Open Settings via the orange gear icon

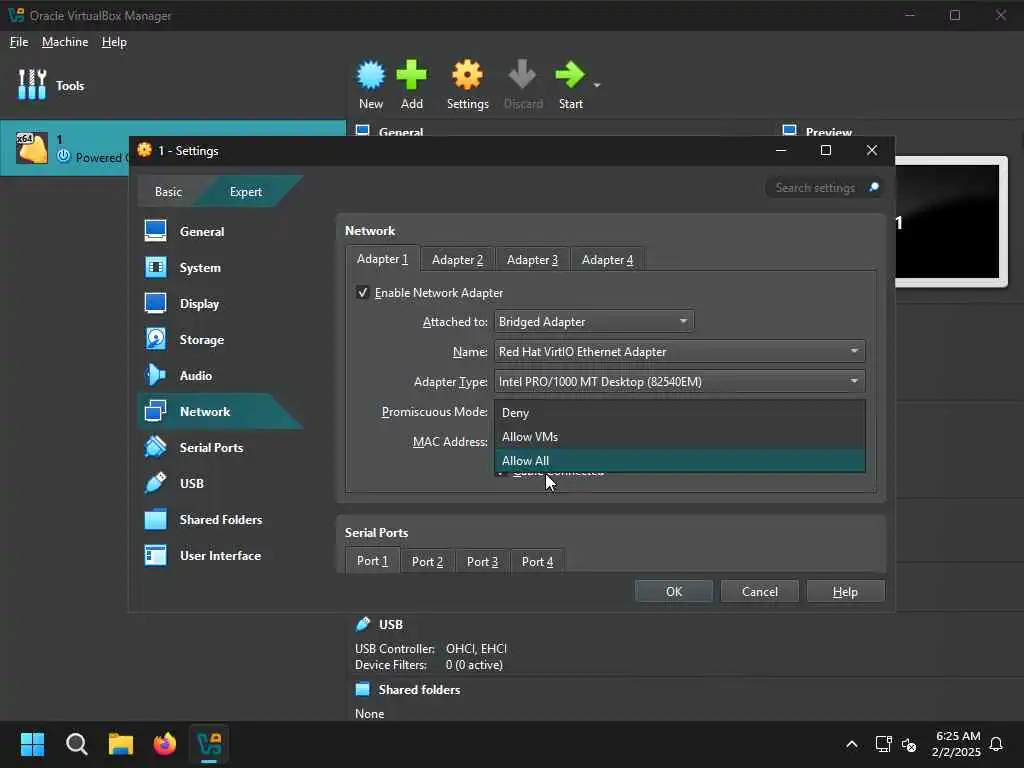click(468, 75)
